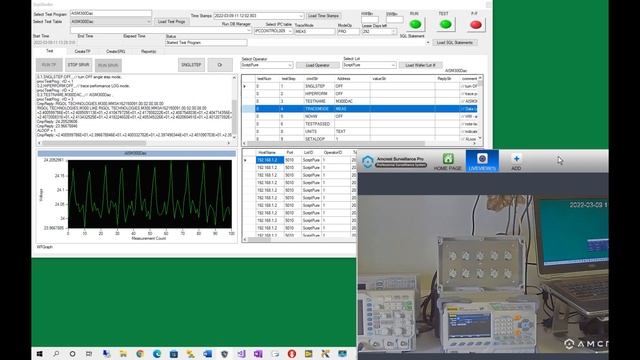The height and width of the screenshot is (360, 640).
Task: Click the Status text field
Action: (x=206, y=42)
